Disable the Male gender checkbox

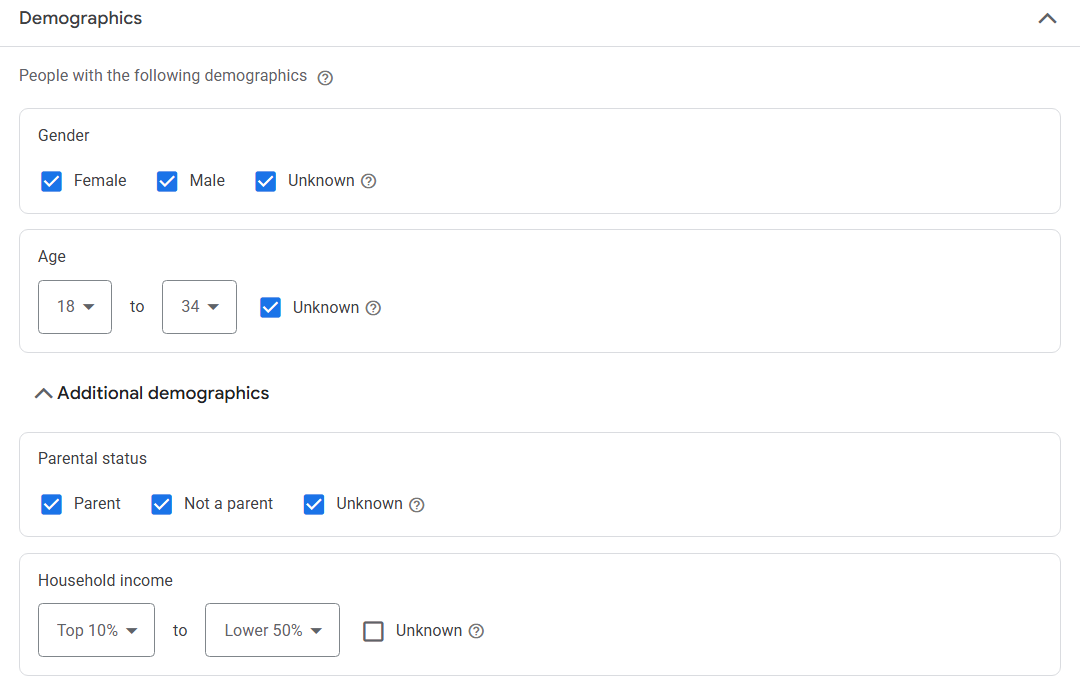point(166,181)
